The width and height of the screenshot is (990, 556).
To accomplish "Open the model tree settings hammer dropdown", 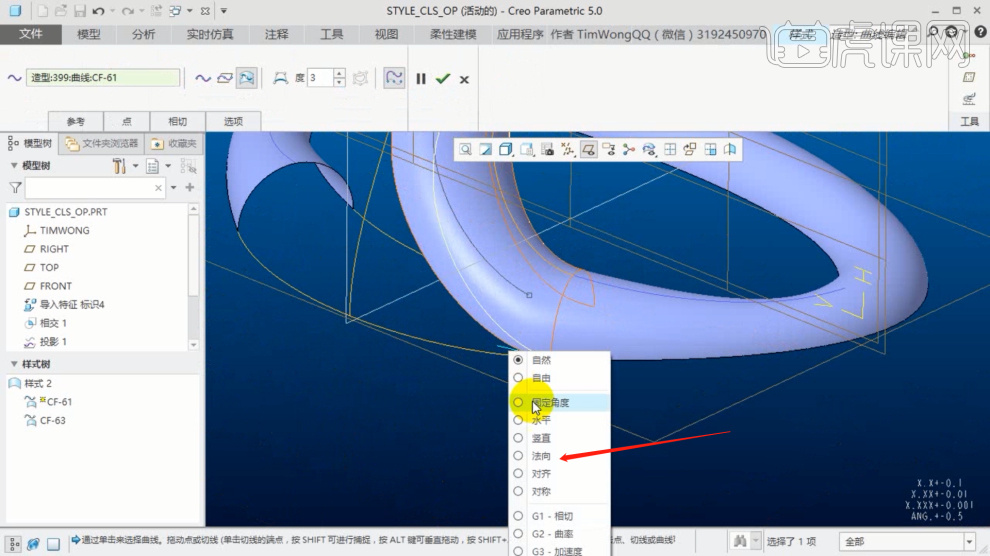I will [135, 166].
